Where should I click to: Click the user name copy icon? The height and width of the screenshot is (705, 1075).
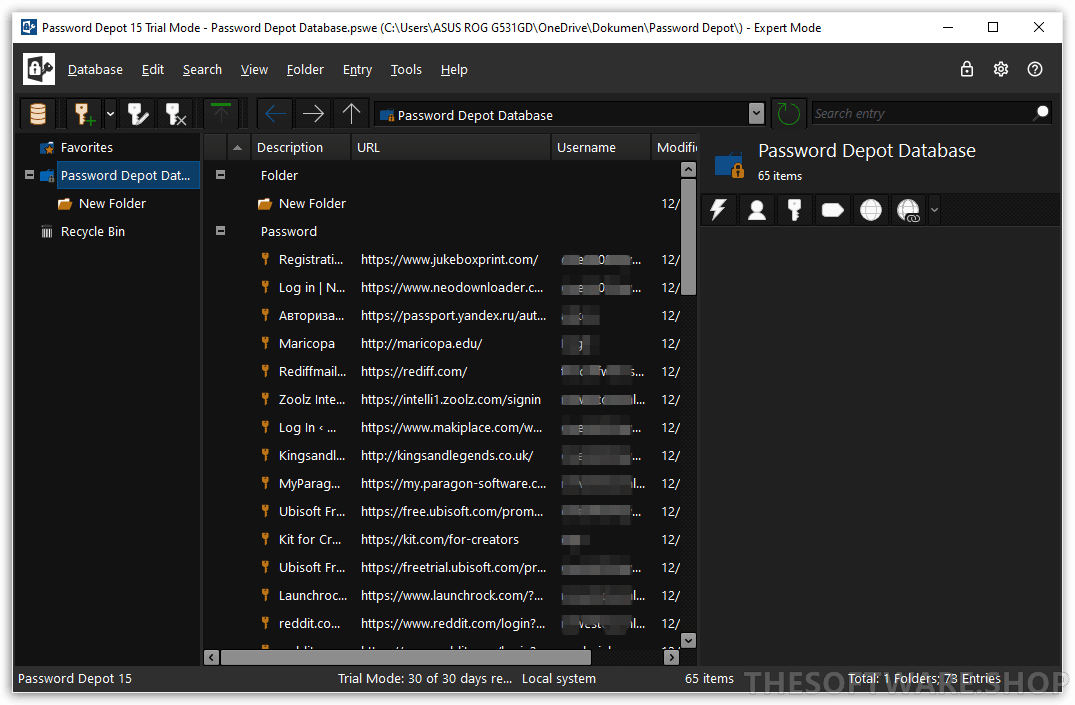[757, 210]
